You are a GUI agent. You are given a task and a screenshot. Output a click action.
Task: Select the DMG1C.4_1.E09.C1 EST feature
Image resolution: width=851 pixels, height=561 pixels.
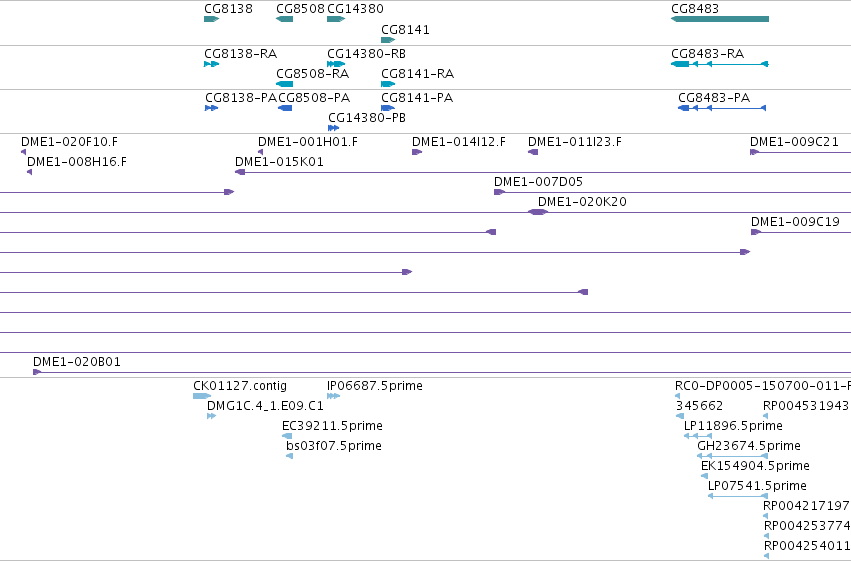[212, 416]
